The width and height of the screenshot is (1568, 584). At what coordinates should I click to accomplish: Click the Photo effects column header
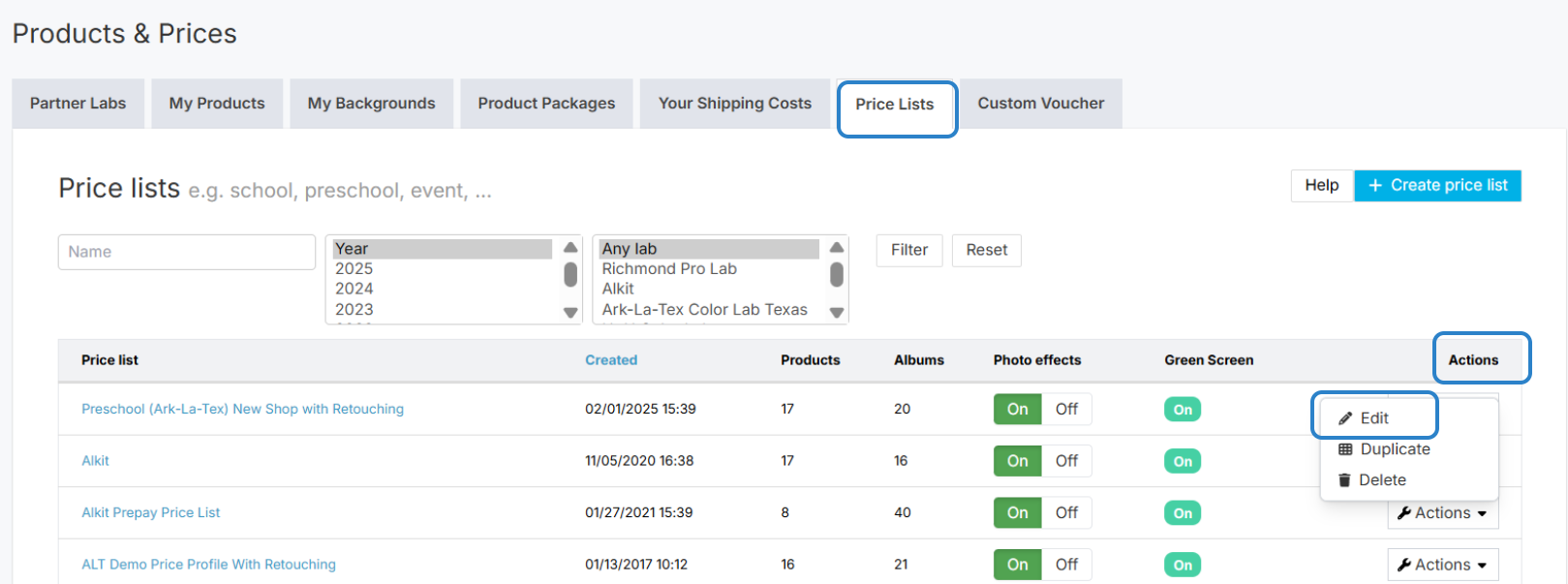point(1037,360)
